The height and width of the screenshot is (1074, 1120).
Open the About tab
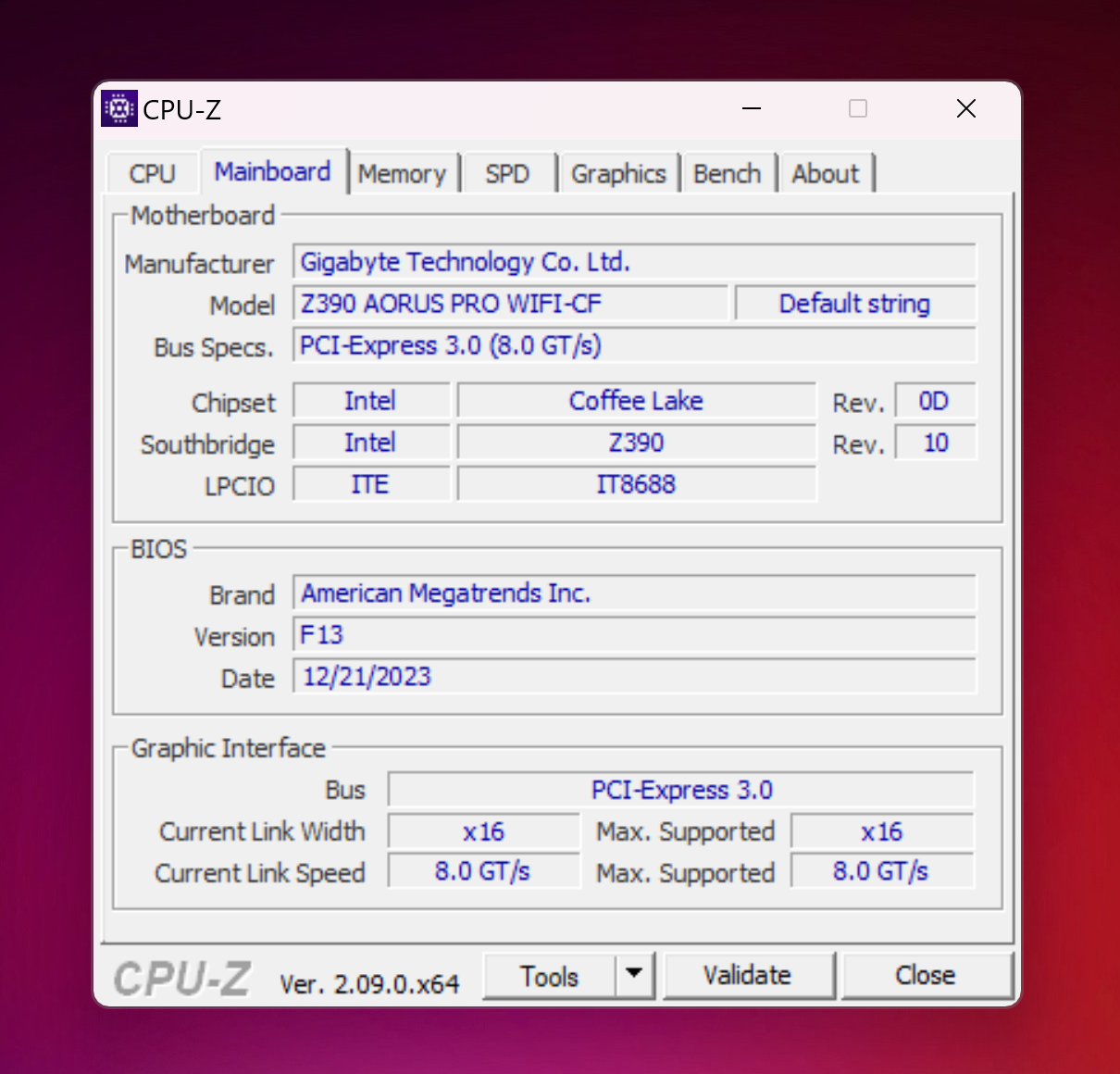[x=826, y=173]
